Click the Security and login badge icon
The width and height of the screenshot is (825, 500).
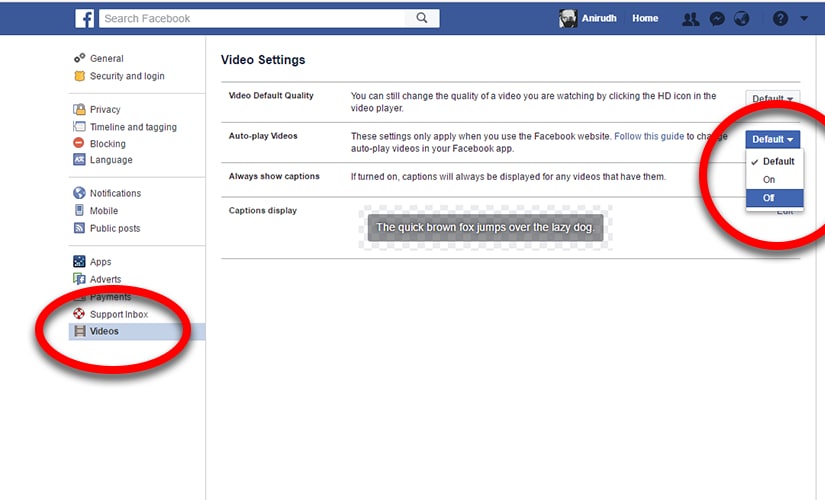pyautogui.click(x=79, y=76)
